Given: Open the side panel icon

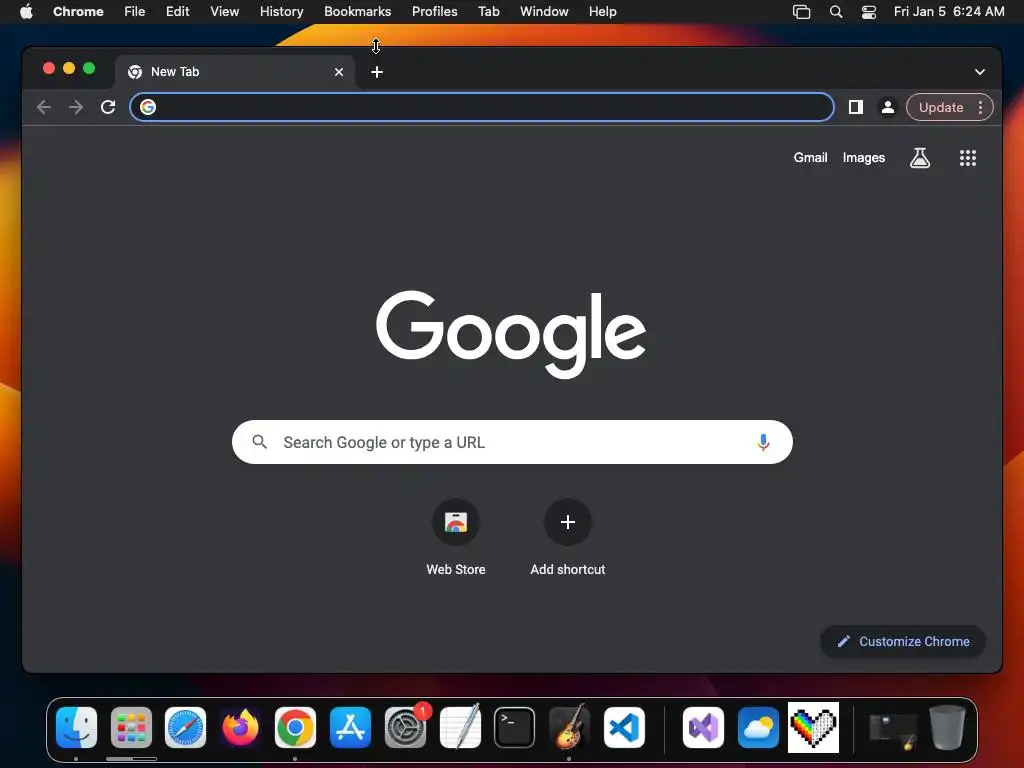Looking at the screenshot, I should point(856,107).
